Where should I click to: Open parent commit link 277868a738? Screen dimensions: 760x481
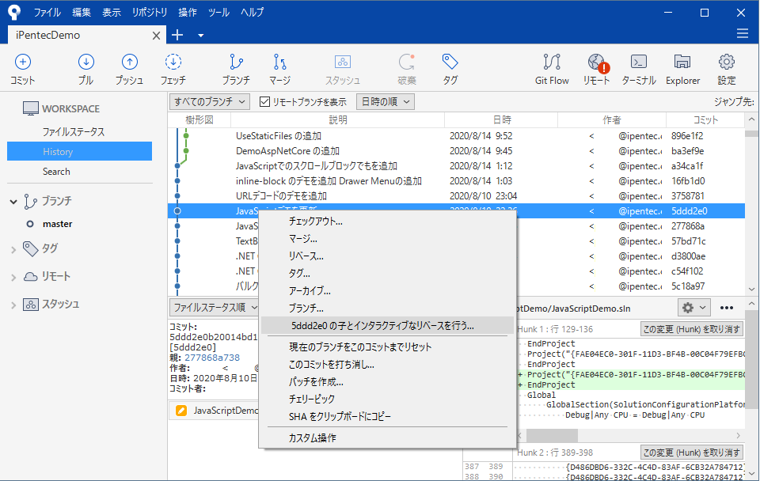[x=212, y=357]
